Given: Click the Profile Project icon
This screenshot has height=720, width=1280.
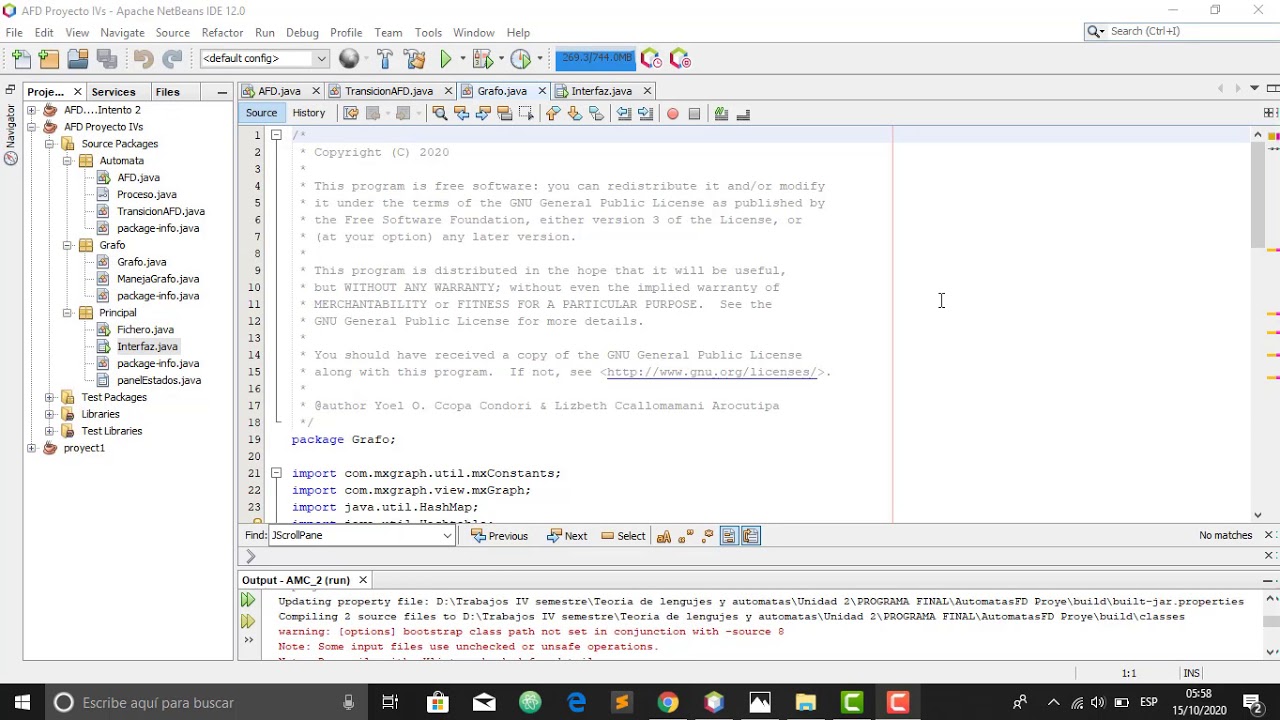Looking at the screenshot, I should 521,59.
